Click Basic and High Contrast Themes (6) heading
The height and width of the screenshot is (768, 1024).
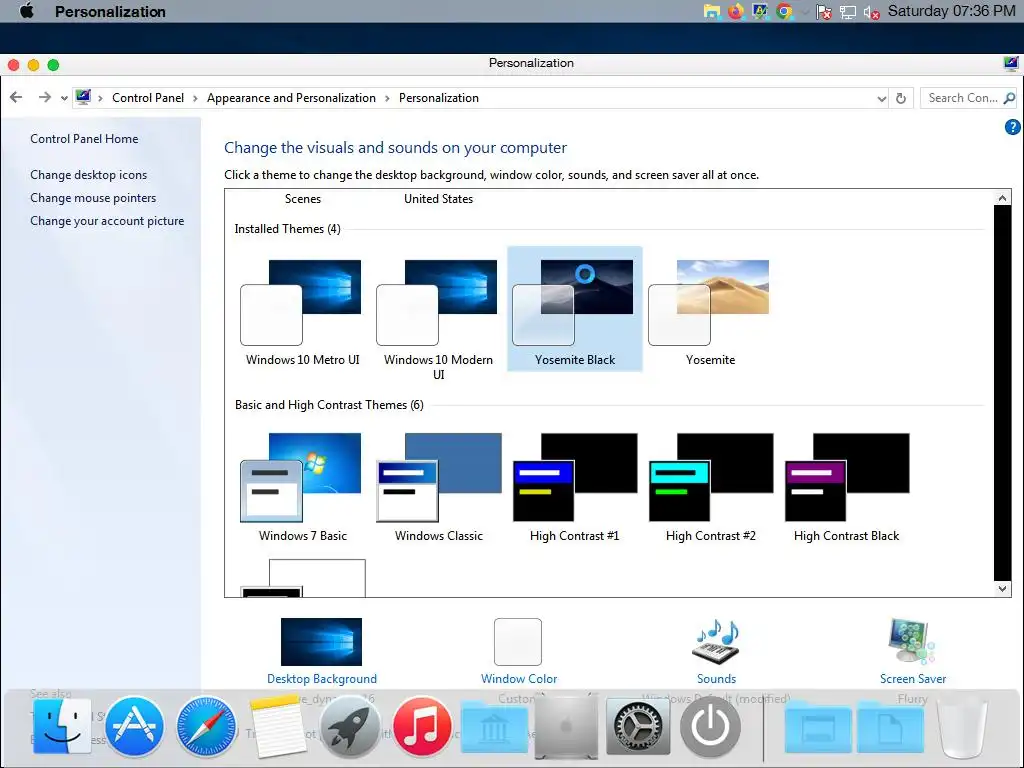pos(329,405)
